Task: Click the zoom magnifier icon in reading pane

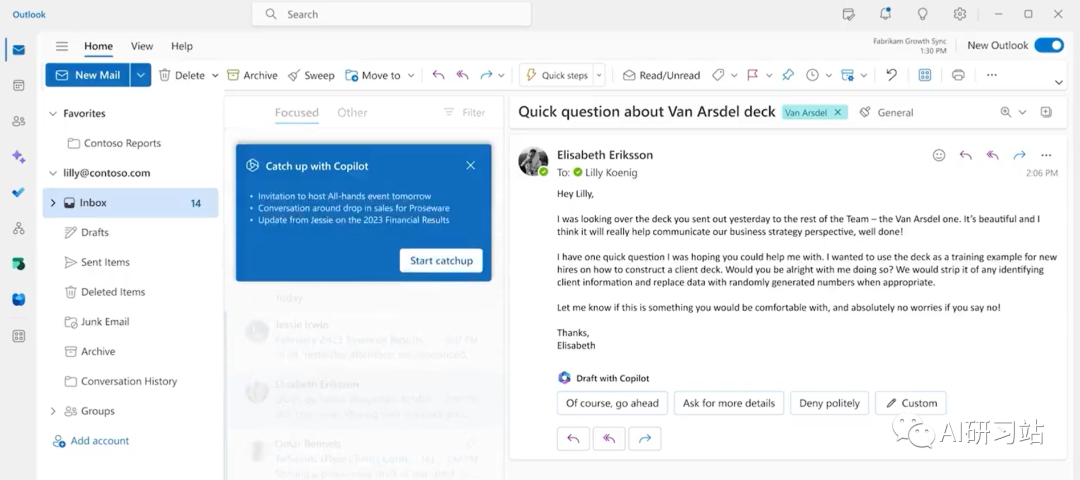Action: [x=1006, y=112]
